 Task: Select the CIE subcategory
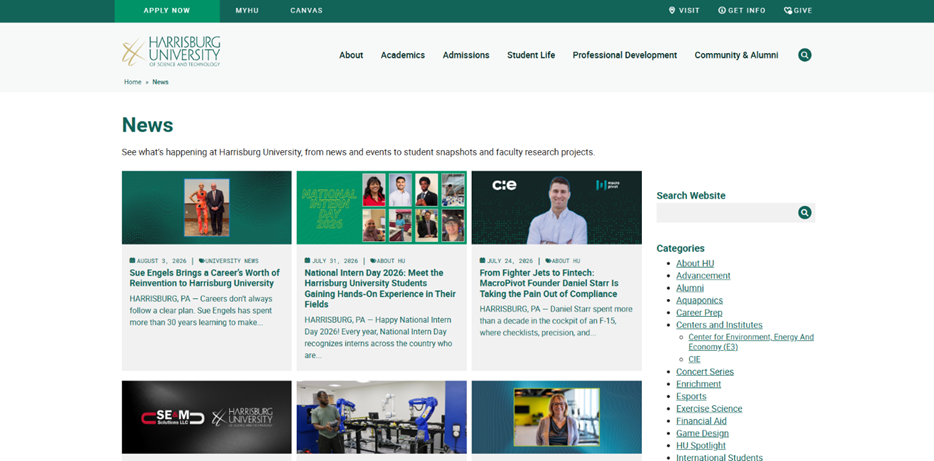[694, 359]
